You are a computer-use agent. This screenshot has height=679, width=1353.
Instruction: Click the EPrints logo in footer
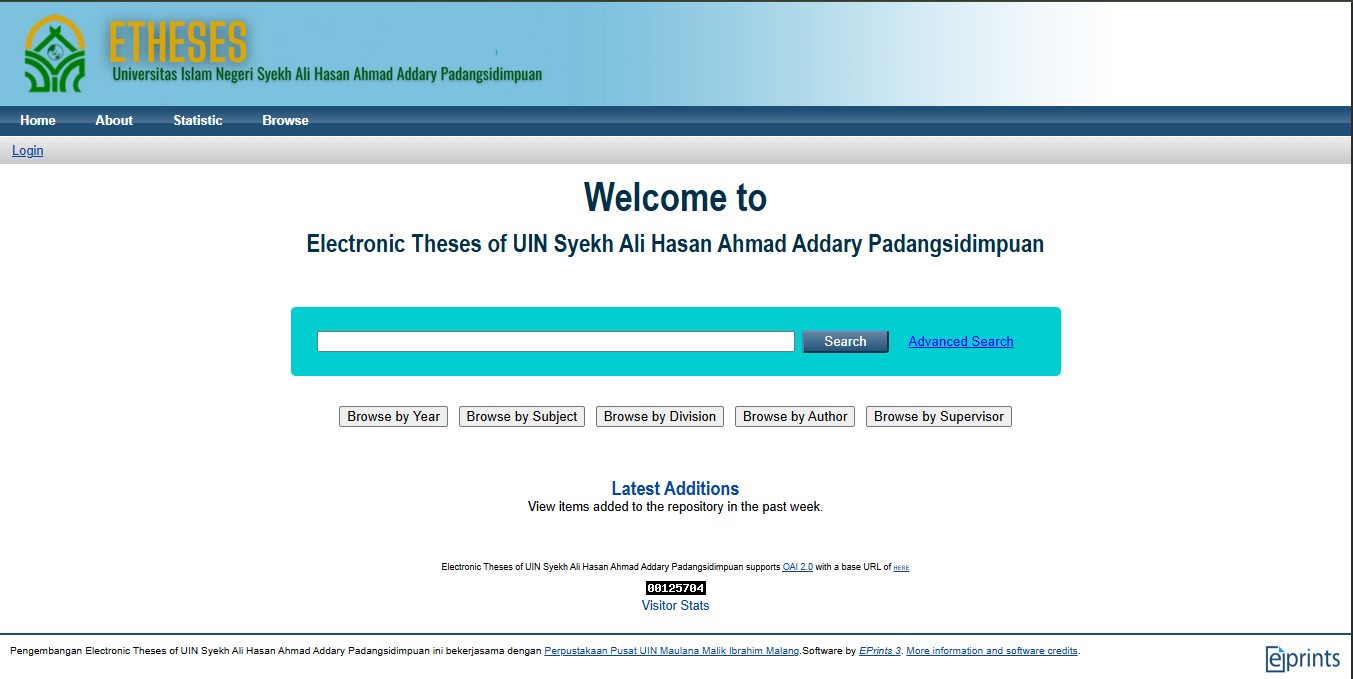[1303, 658]
